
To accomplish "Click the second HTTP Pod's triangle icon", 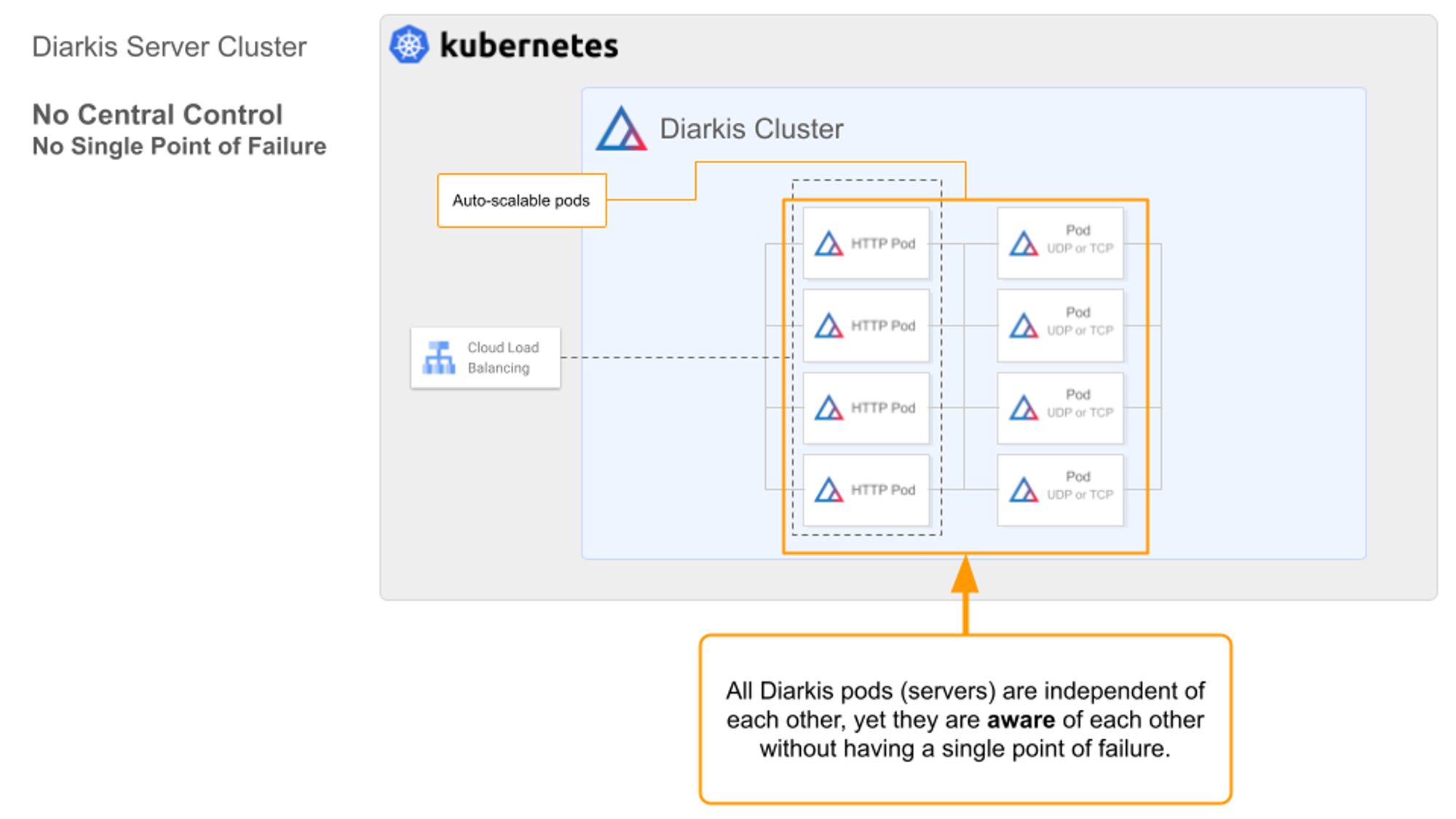I will (828, 326).
